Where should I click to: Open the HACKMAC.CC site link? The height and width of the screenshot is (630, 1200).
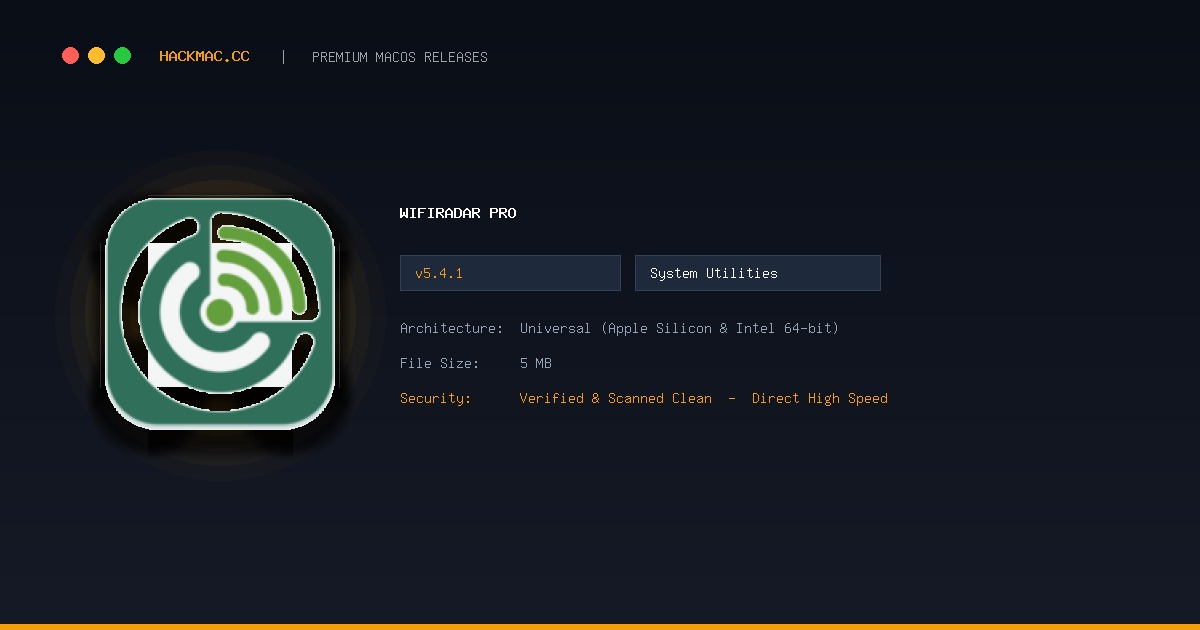(204, 56)
